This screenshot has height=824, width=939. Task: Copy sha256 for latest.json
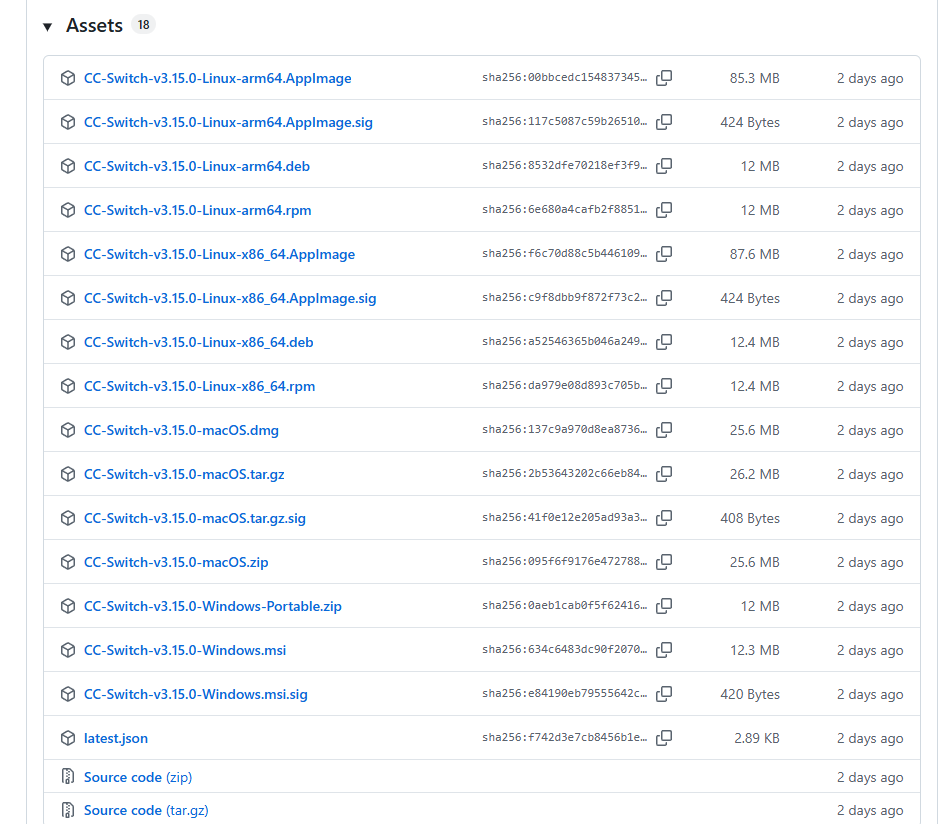click(664, 738)
